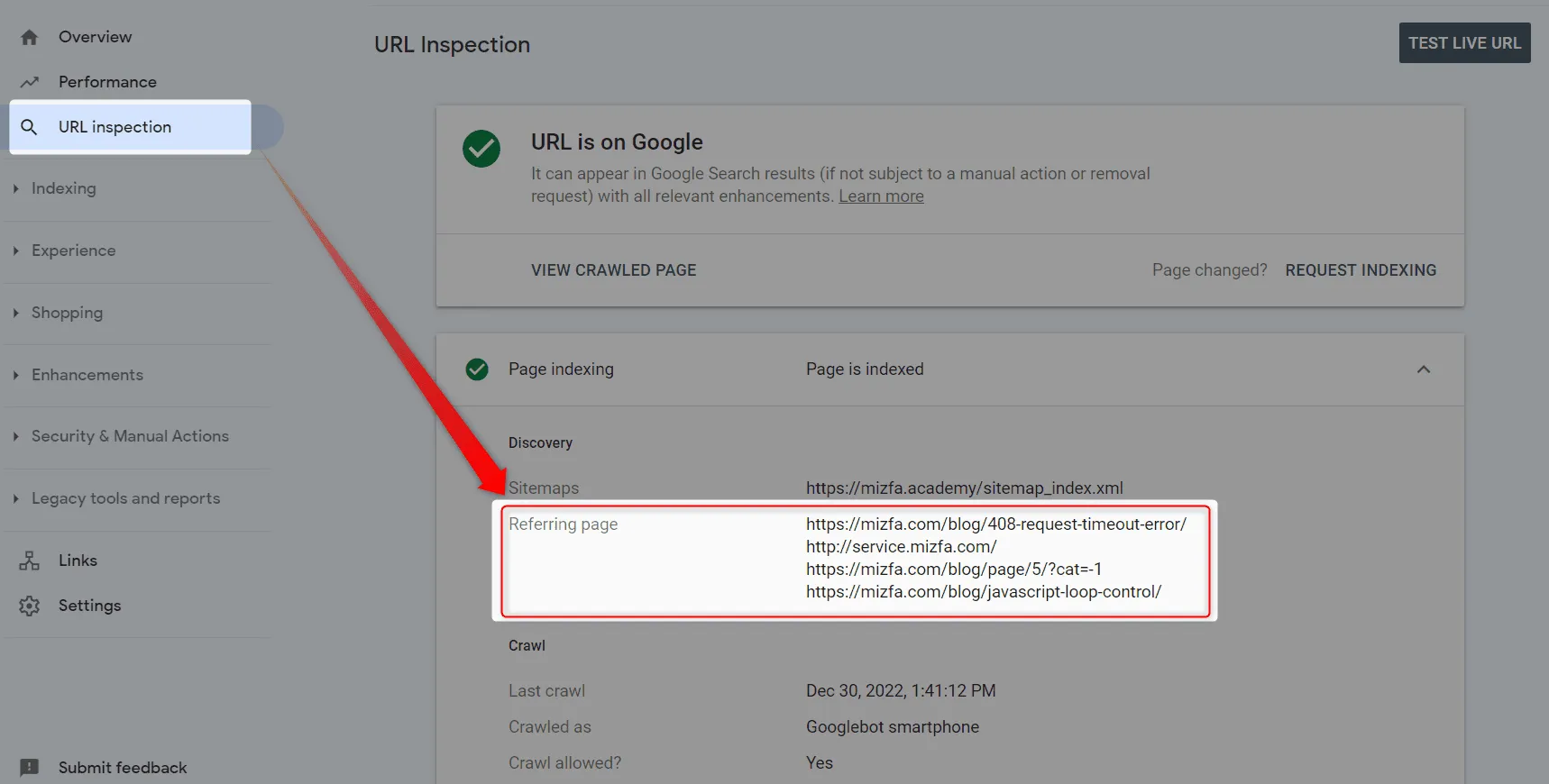Viewport: 1549px width, 784px height.
Task: Click the Links network icon
Action: (30, 561)
